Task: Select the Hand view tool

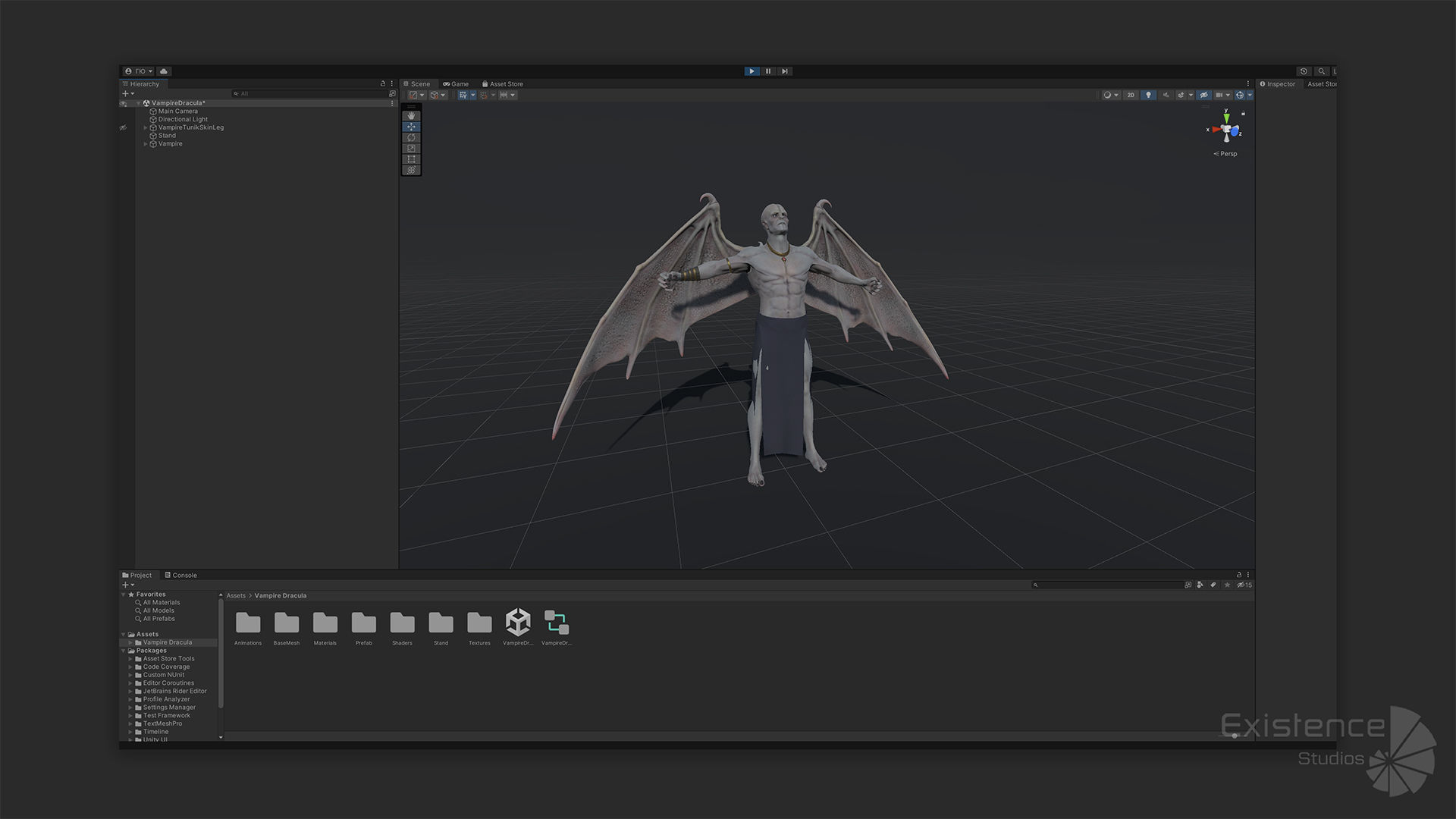Action: [x=411, y=116]
